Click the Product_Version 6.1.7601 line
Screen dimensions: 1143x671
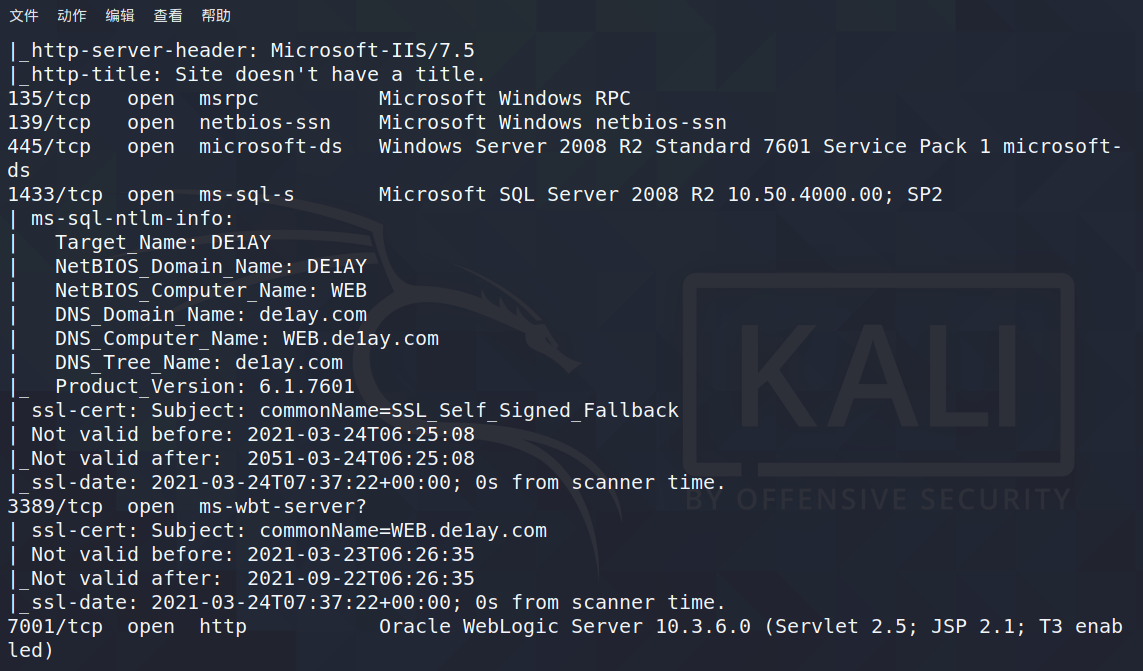coord(205,387)
